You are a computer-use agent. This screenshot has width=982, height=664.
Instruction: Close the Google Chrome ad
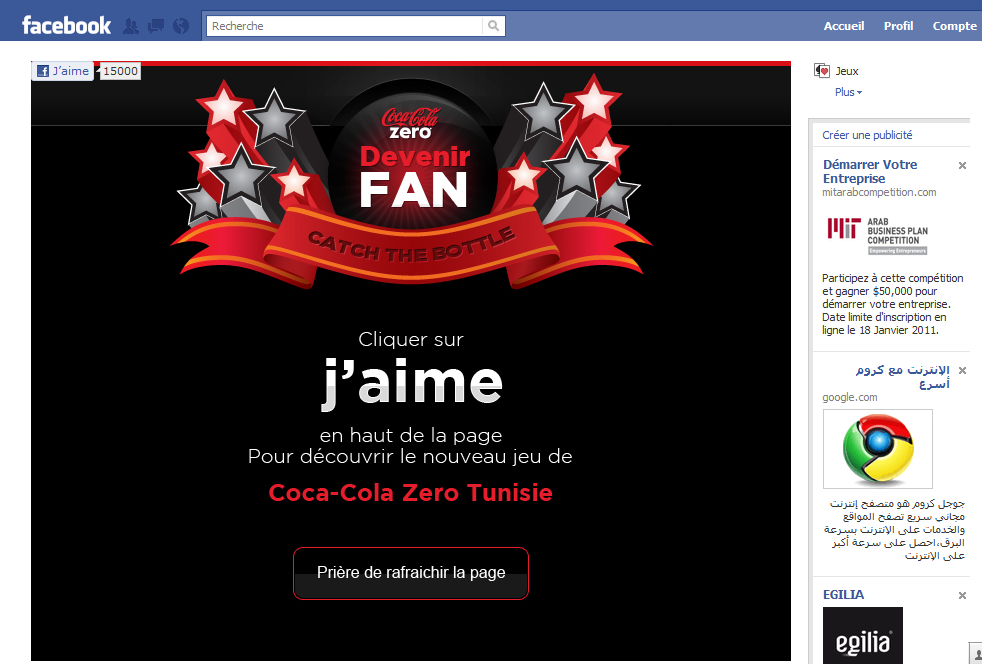click(x=962, y=371)
